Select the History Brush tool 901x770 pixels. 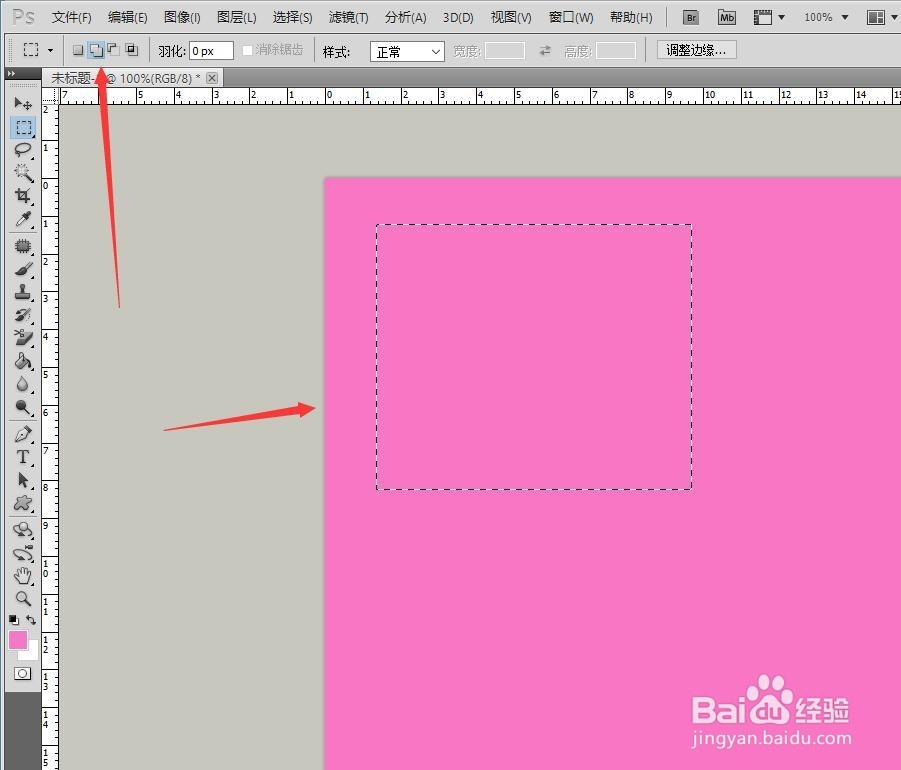(23, 315)
